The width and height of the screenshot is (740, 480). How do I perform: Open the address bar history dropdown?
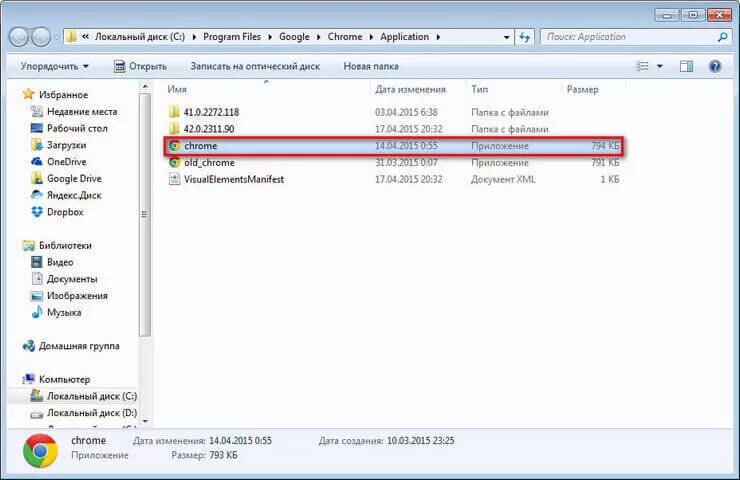506,37
